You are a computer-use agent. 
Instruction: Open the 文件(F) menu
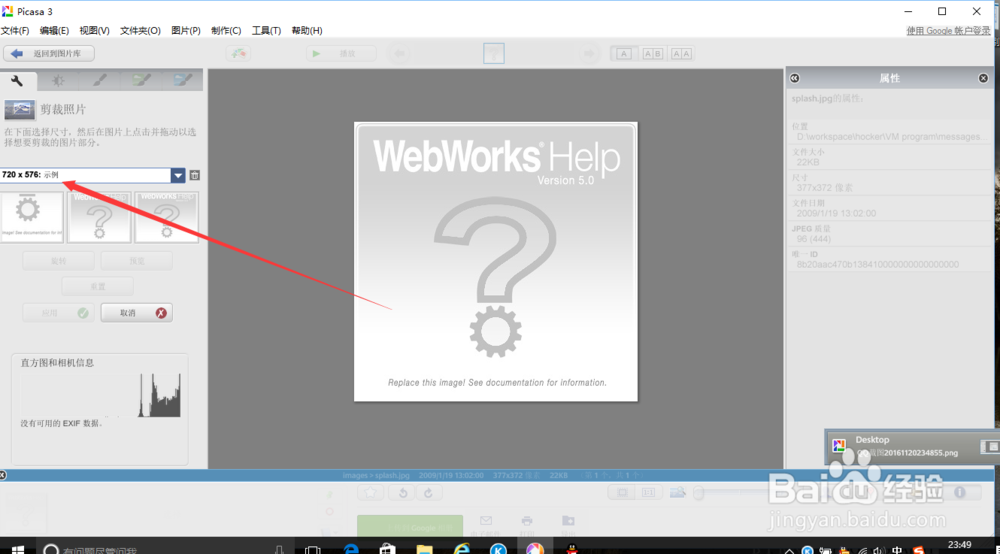pos(15,31)
